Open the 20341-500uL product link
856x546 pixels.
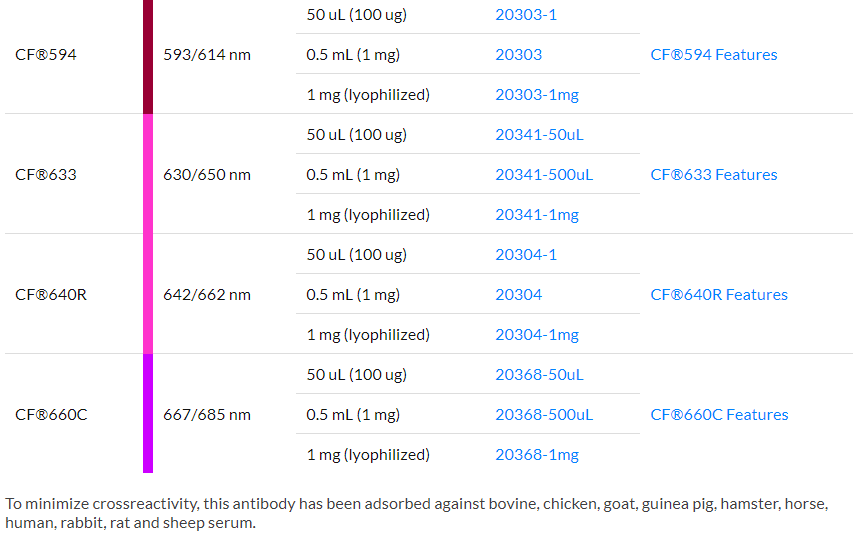[x=544, y=175]
